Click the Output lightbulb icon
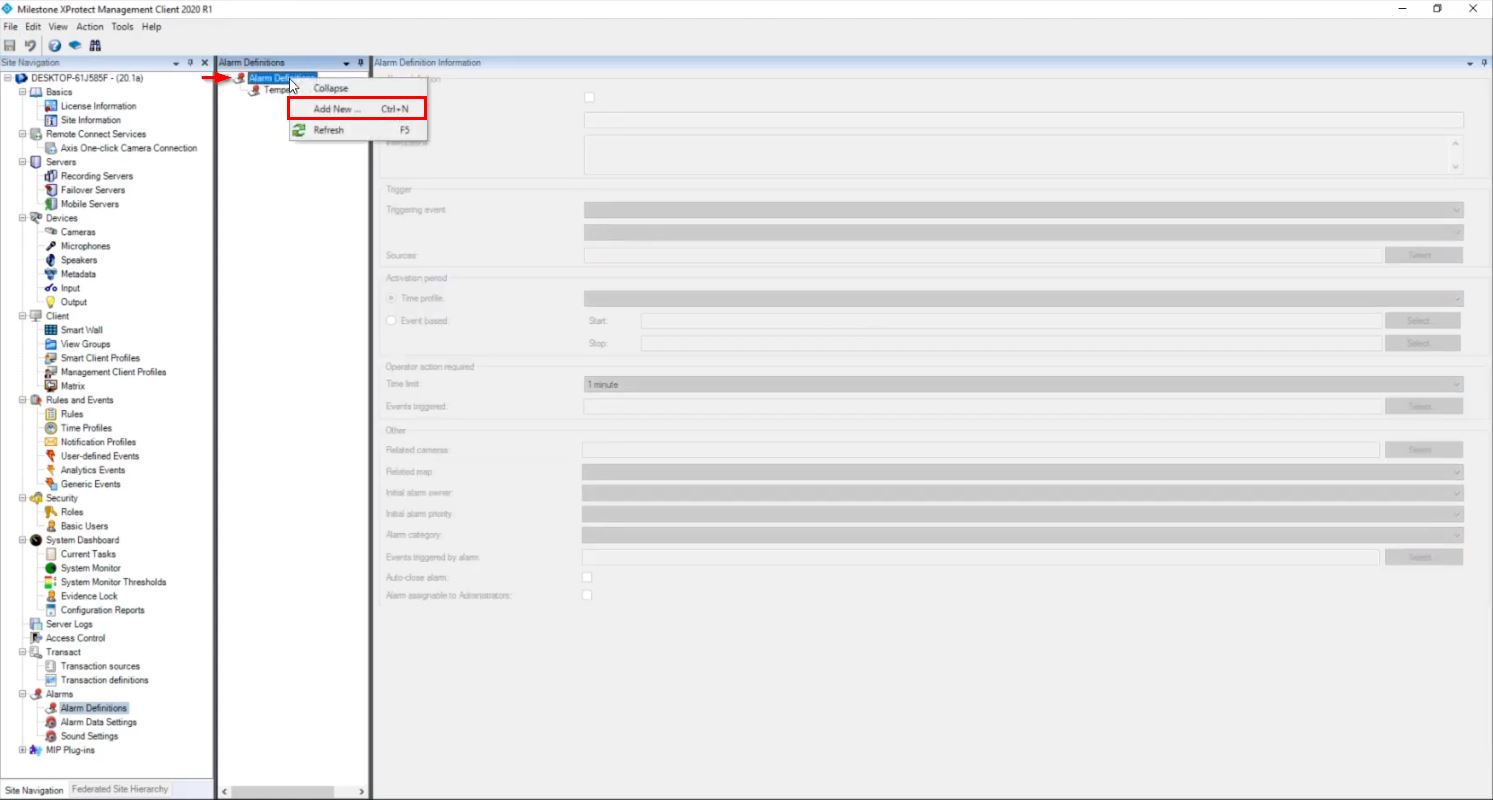This screenshot has height=800, width=1493. coord(51,302)
